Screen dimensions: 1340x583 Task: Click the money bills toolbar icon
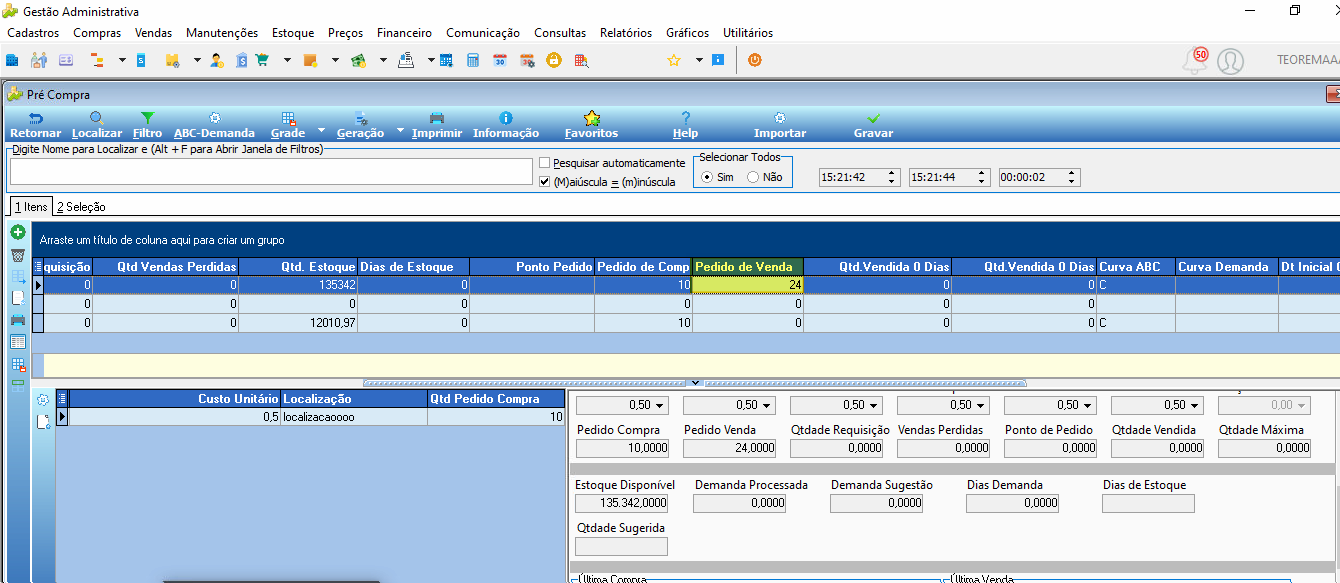coord(357,60)
